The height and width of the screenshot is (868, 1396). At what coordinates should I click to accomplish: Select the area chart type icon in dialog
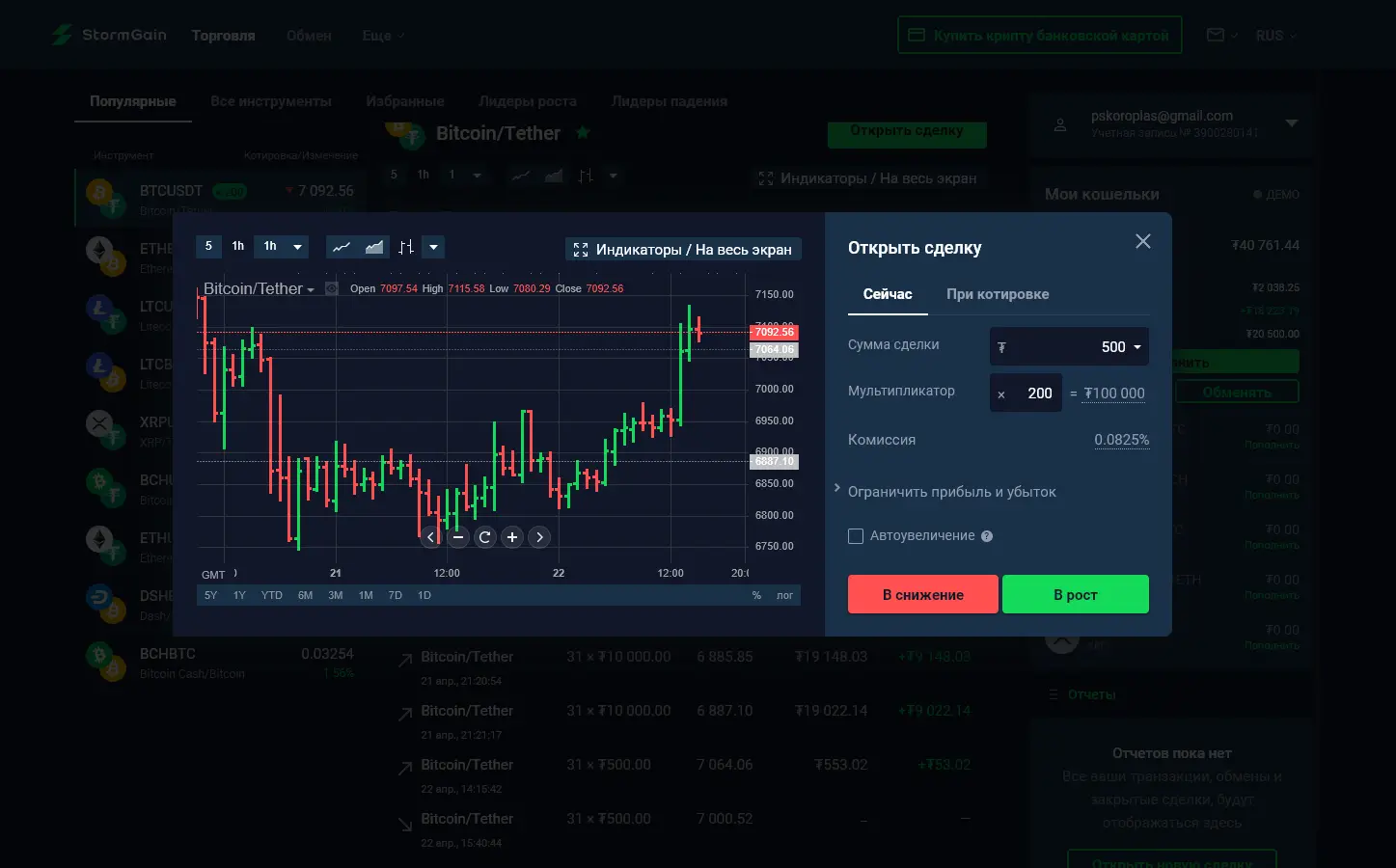[374, 247]
